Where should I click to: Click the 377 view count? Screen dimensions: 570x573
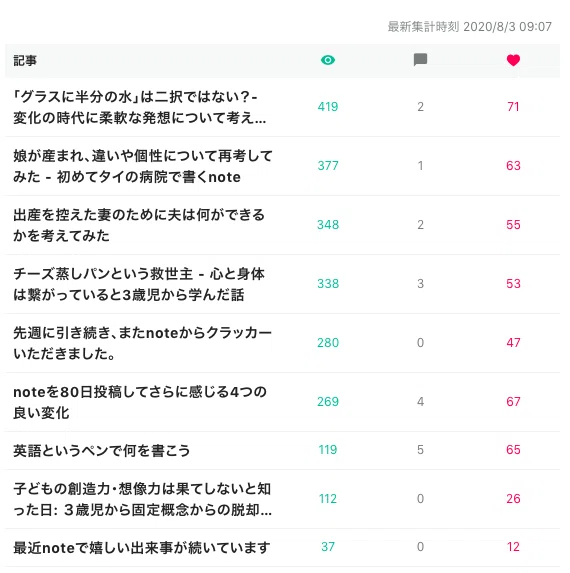(x=328, y=166)
